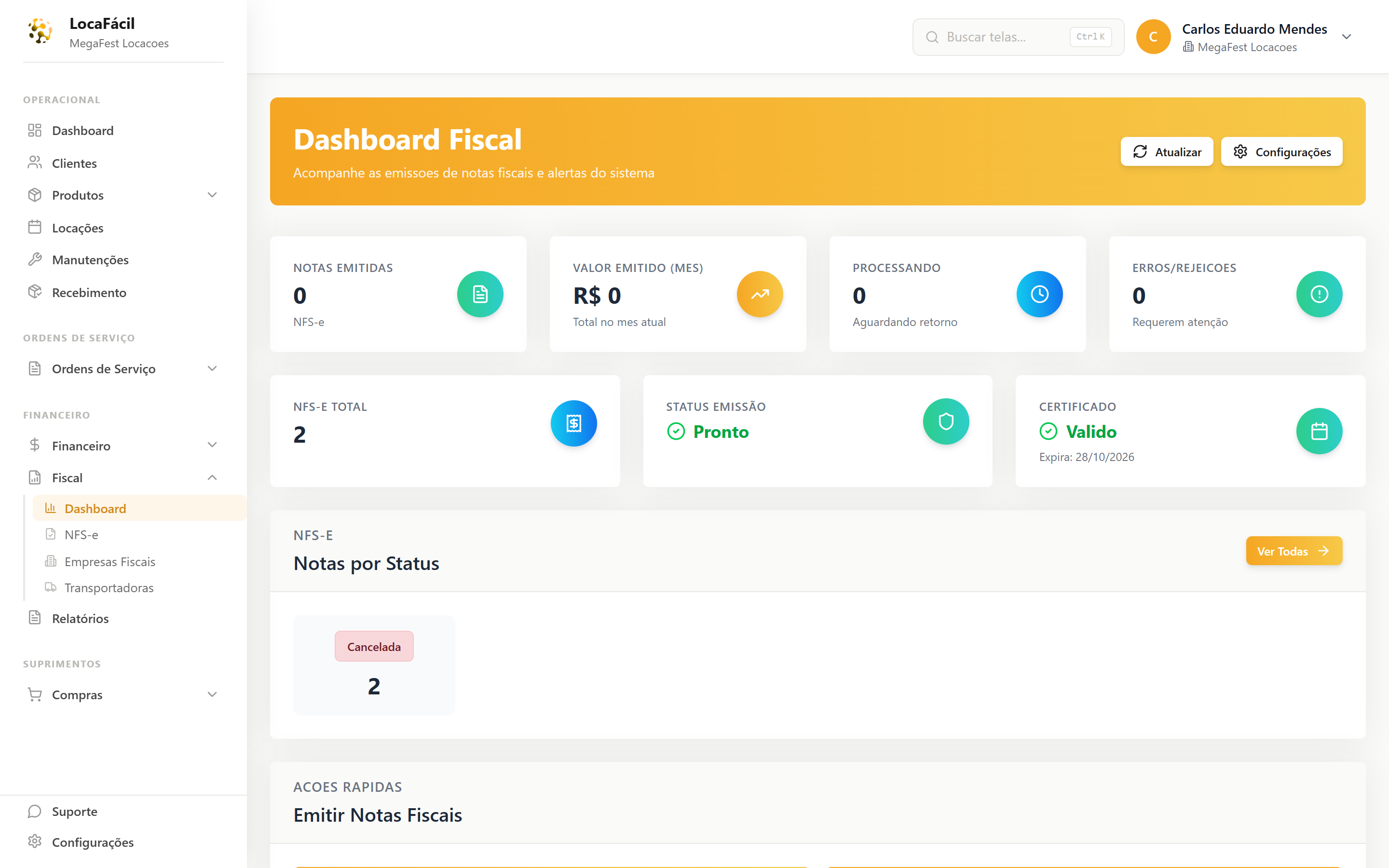Click the Dashboard grid icon in Operacional
1389x868 pixels.
coord(34,130)
